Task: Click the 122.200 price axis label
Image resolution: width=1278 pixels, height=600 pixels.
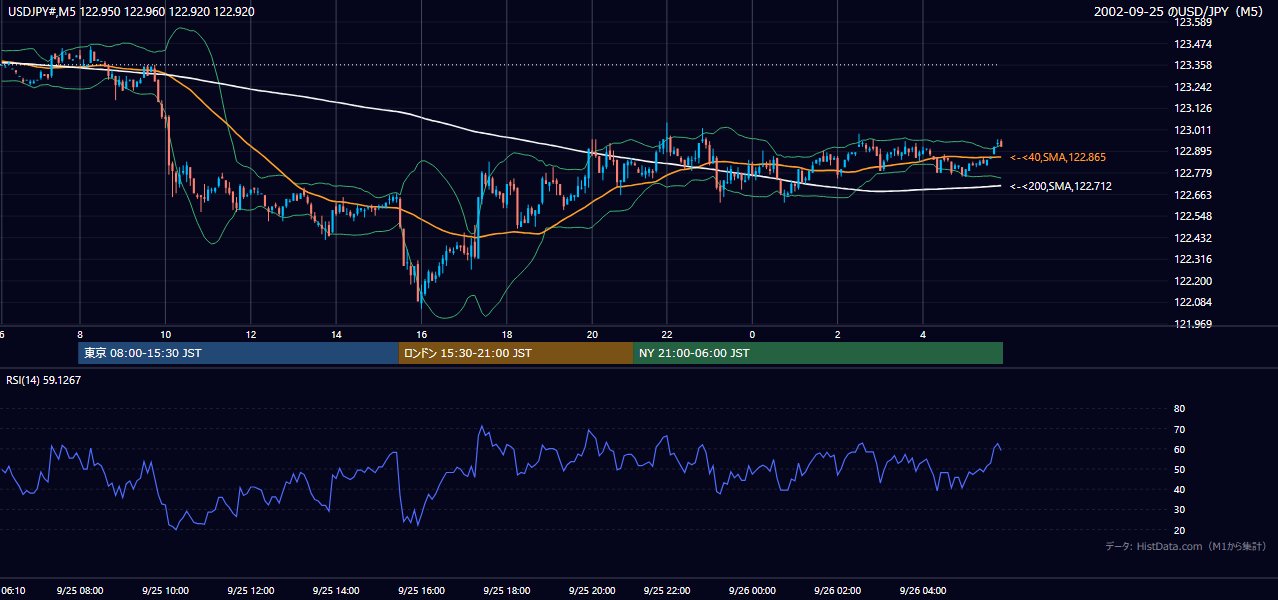Action: (x=1193, y=281)
